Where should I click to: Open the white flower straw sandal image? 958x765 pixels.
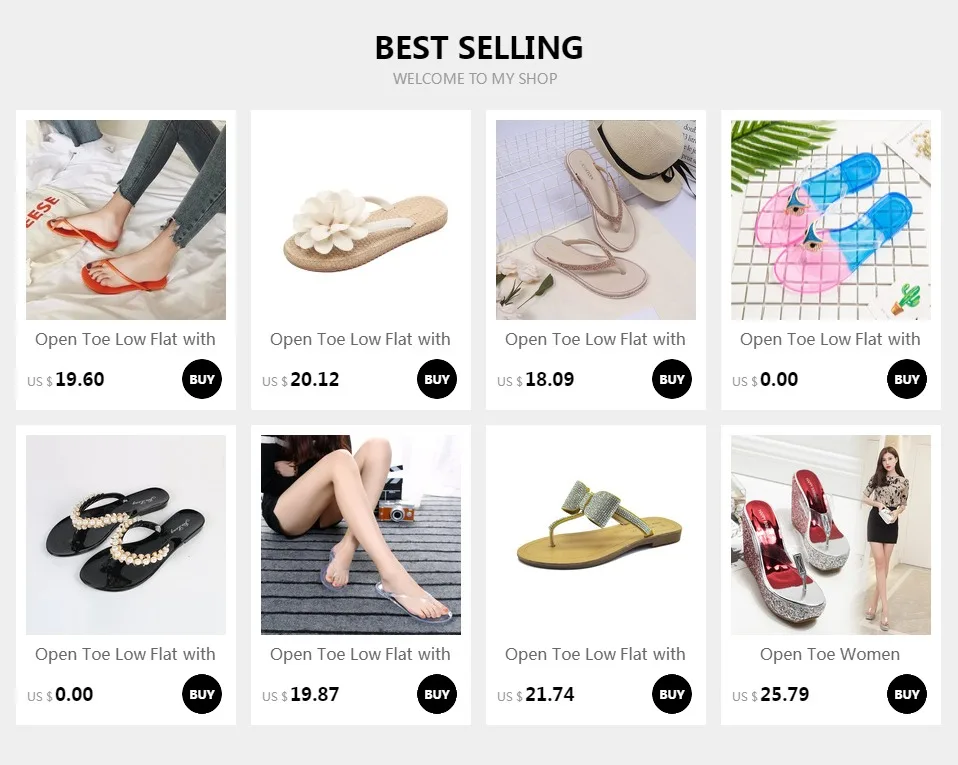click(x=361, y=220)
